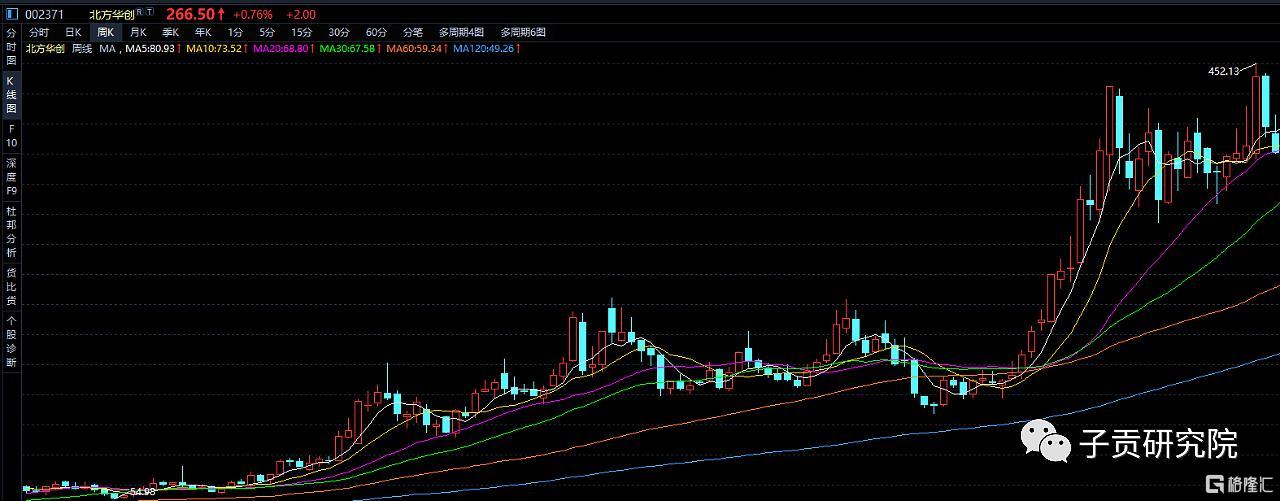The width and height of the screenshot is (1280, 501).
Task: Show the 5分 five-minute chart
Action: [267, 32]
